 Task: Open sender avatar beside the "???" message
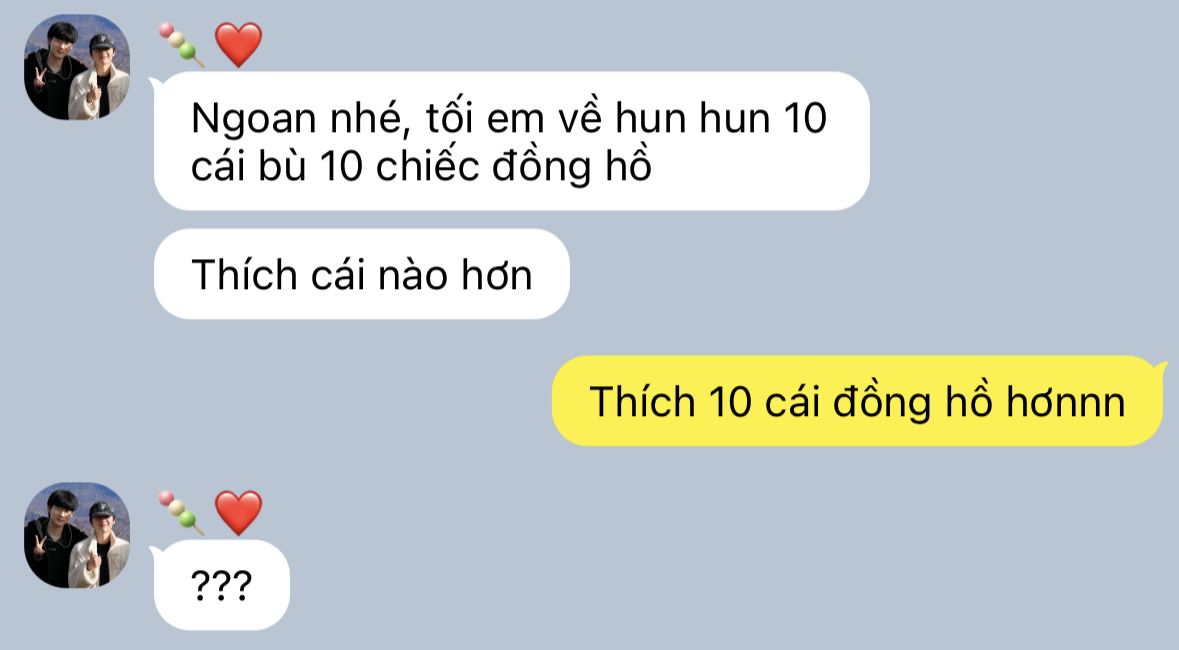coord(77,535)
